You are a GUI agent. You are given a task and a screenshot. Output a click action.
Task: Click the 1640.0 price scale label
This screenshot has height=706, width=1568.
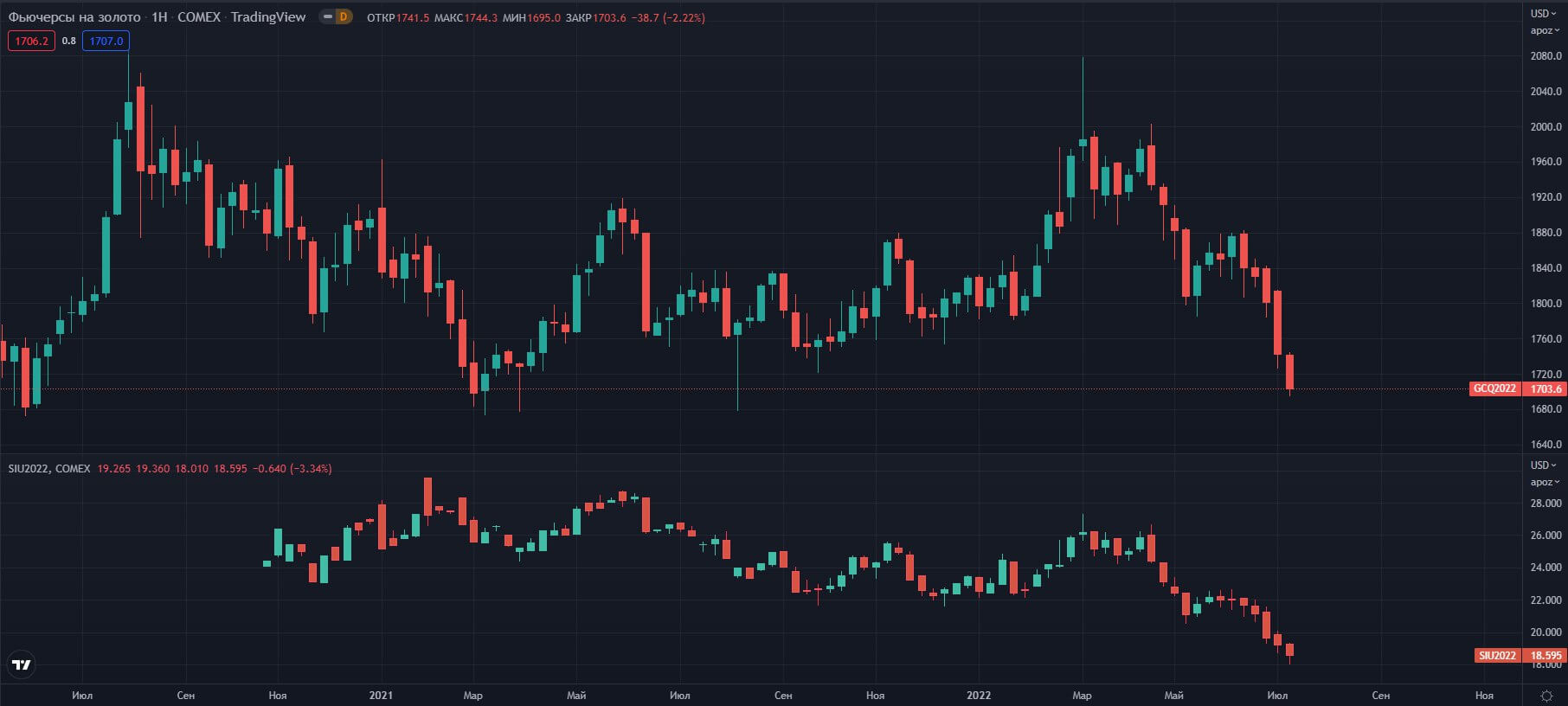1546,445
